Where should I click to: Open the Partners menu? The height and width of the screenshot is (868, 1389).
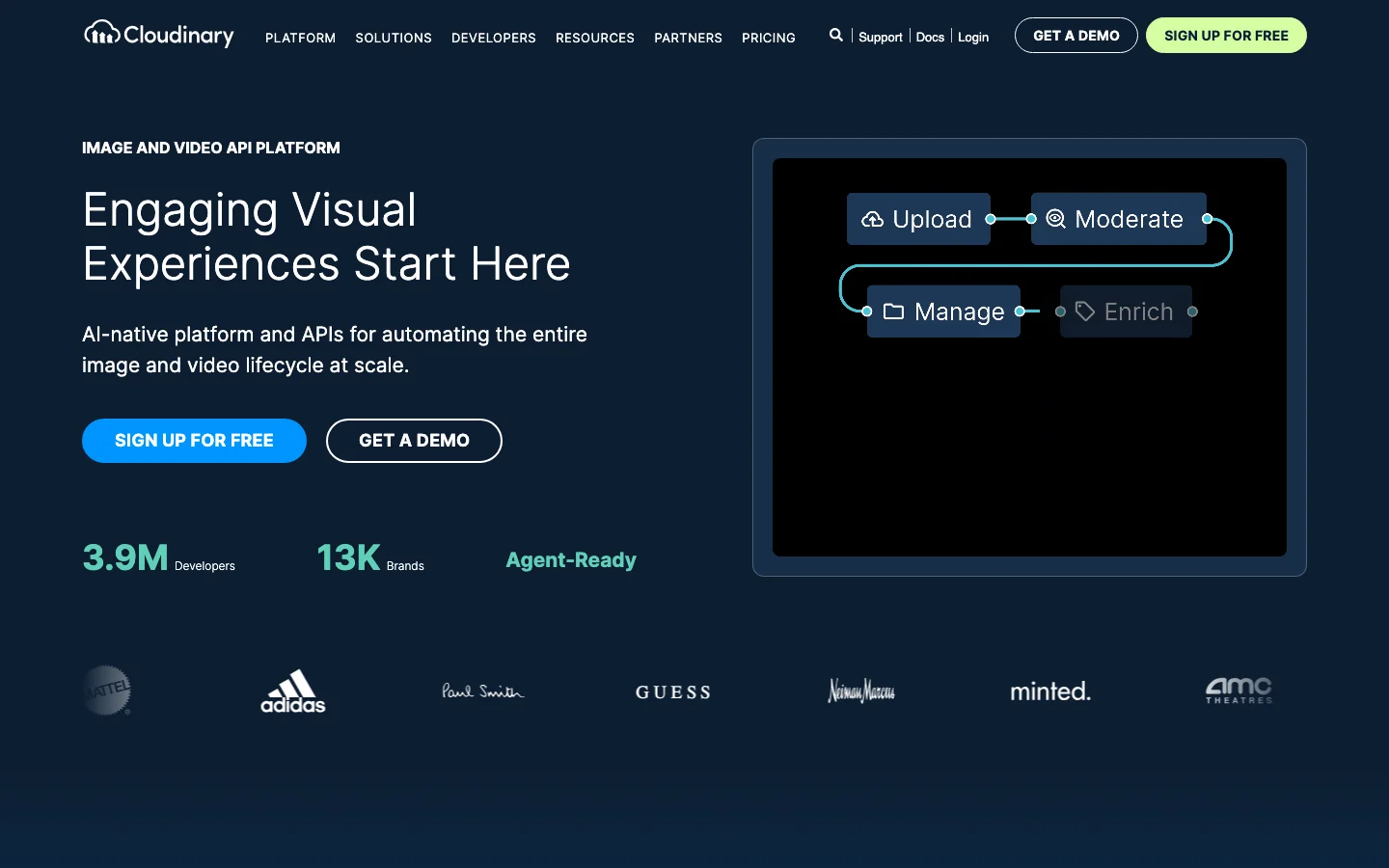(x=688, y=38)
